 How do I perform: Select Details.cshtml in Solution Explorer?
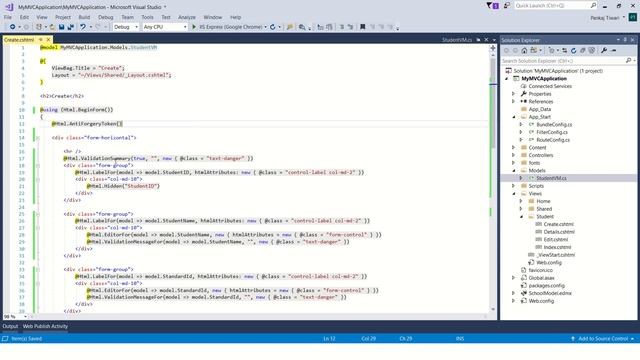pyautogui.click(x=559, y=232)
